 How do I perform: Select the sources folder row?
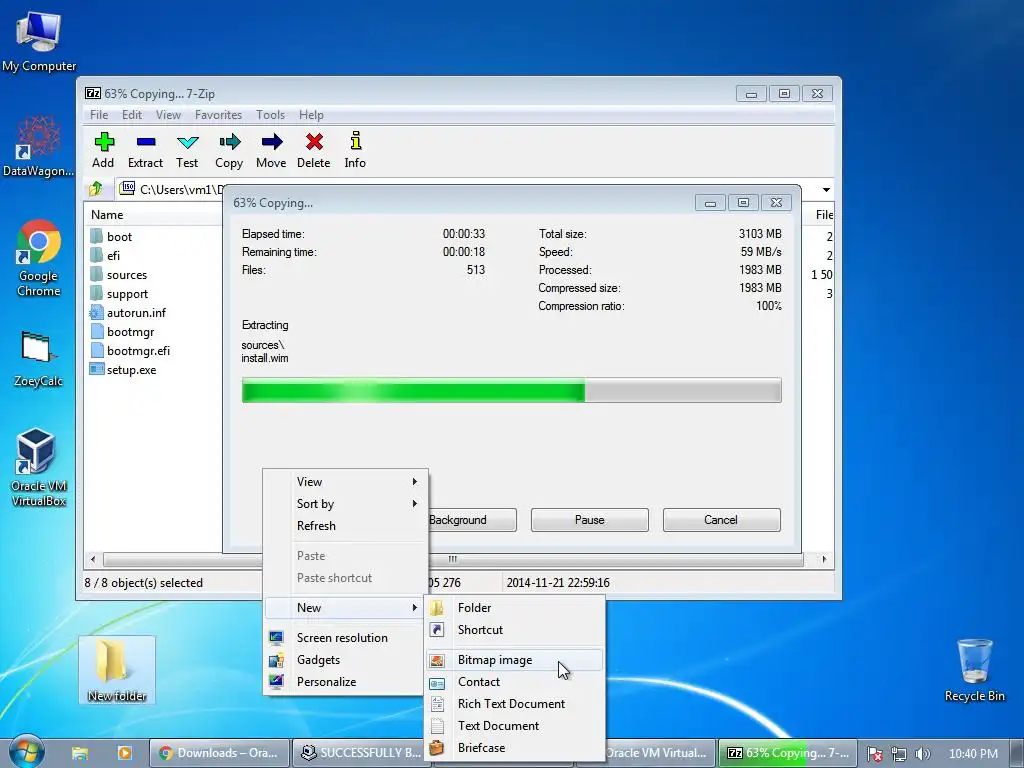coord(118,274)
